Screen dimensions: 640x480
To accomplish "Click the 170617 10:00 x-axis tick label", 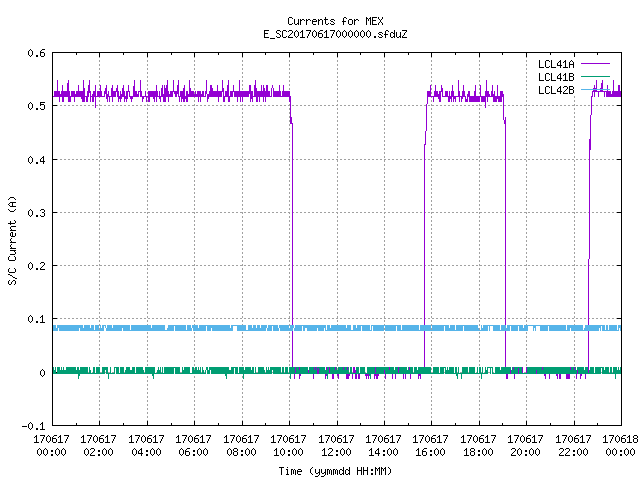I will [x=288, y=446].
